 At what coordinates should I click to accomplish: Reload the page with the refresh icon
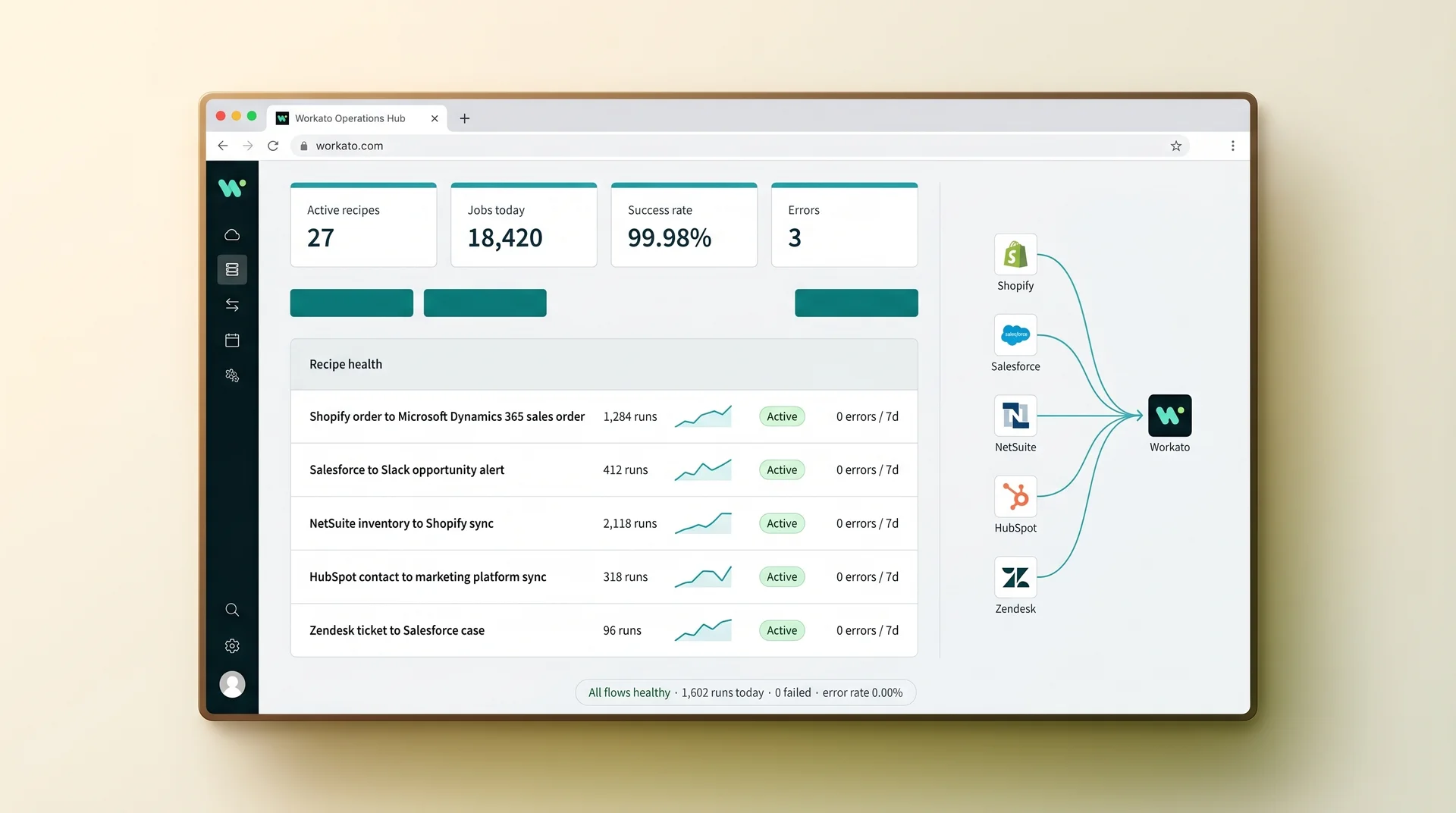[273, 146]
